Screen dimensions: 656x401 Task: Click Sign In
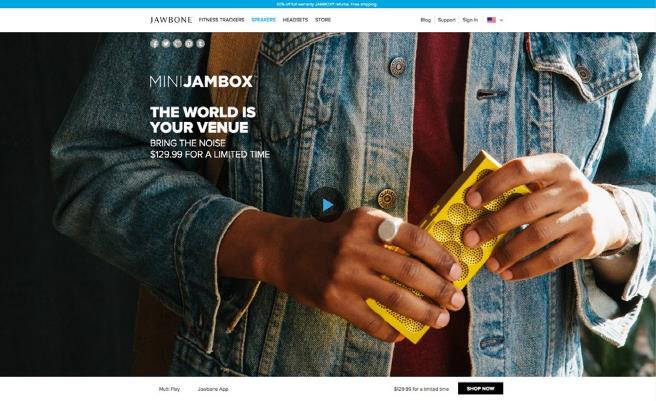(470, 20)
